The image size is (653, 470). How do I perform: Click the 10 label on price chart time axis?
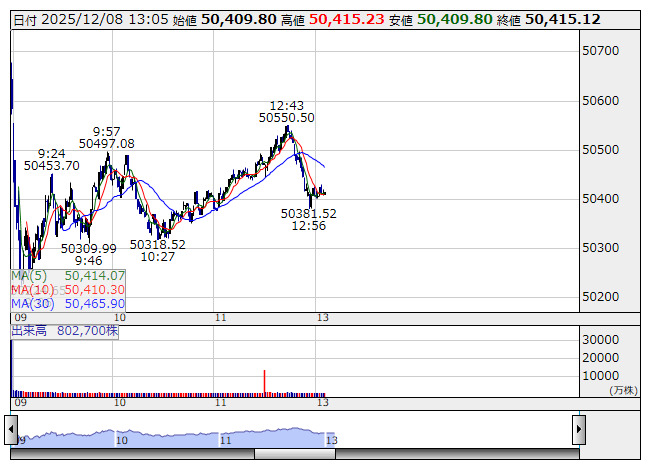(x=120, y=318)
